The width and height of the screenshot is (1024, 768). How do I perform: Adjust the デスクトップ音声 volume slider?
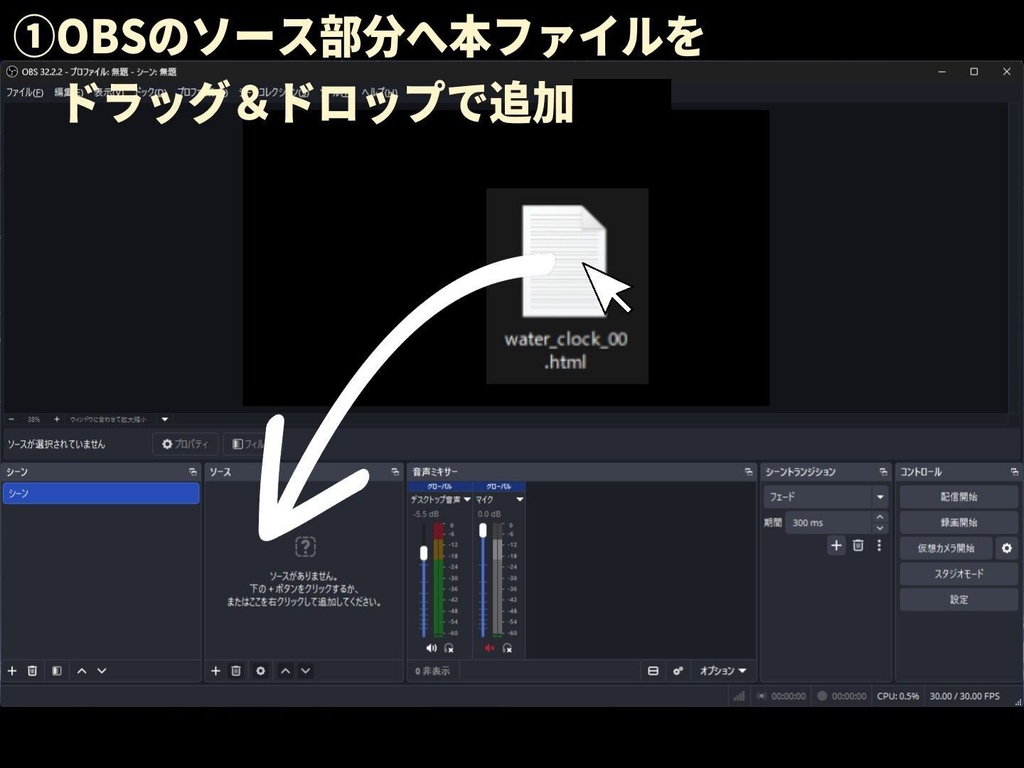click(x=424, y=553)
